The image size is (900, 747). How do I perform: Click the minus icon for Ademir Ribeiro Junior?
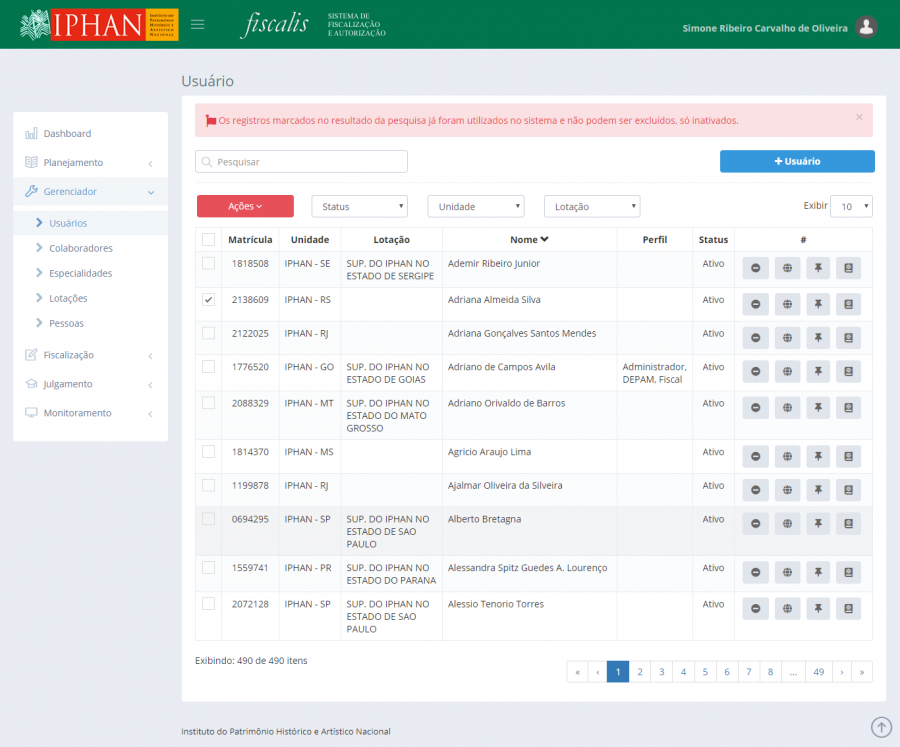[x=756, y=268]
